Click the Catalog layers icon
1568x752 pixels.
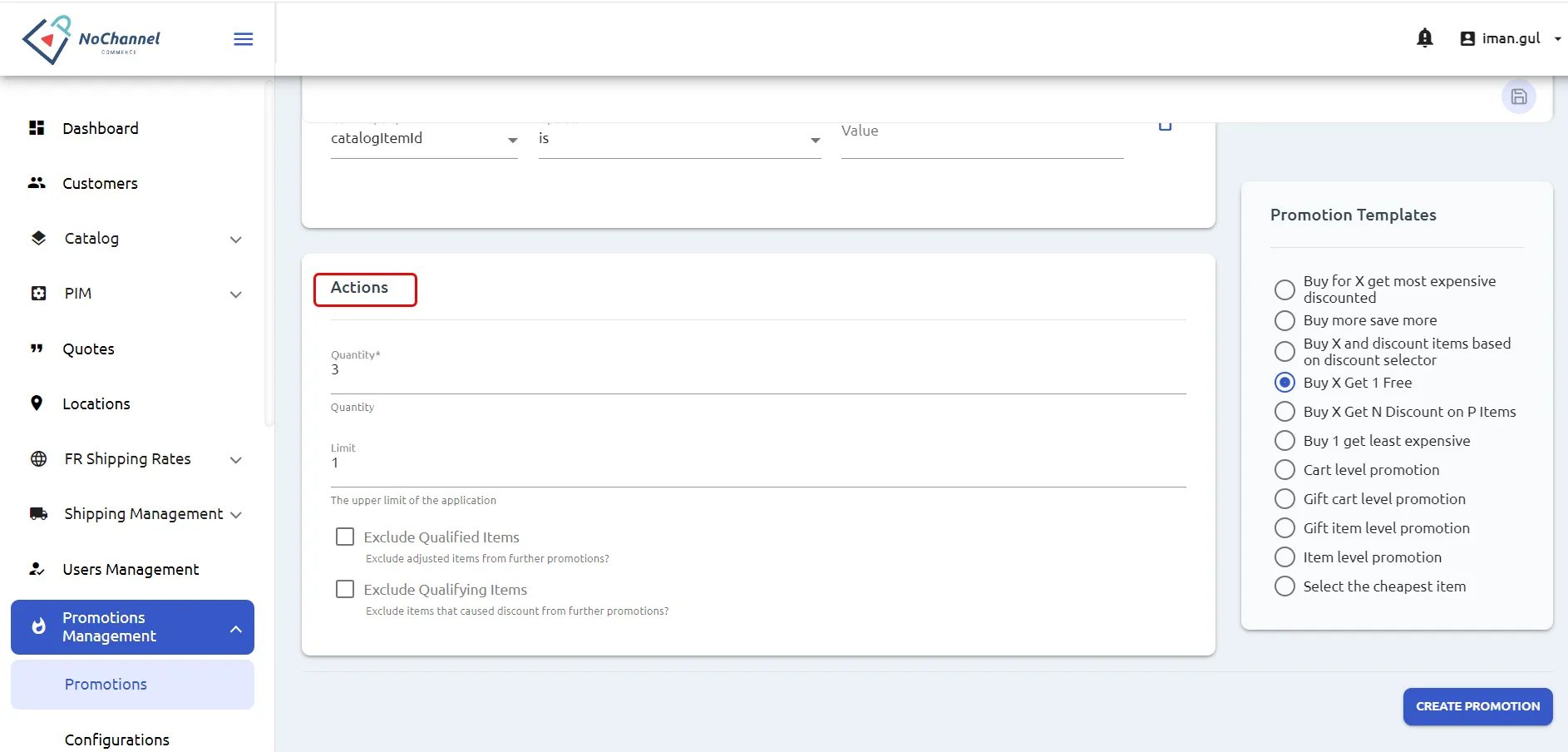(x=38, y=238)
